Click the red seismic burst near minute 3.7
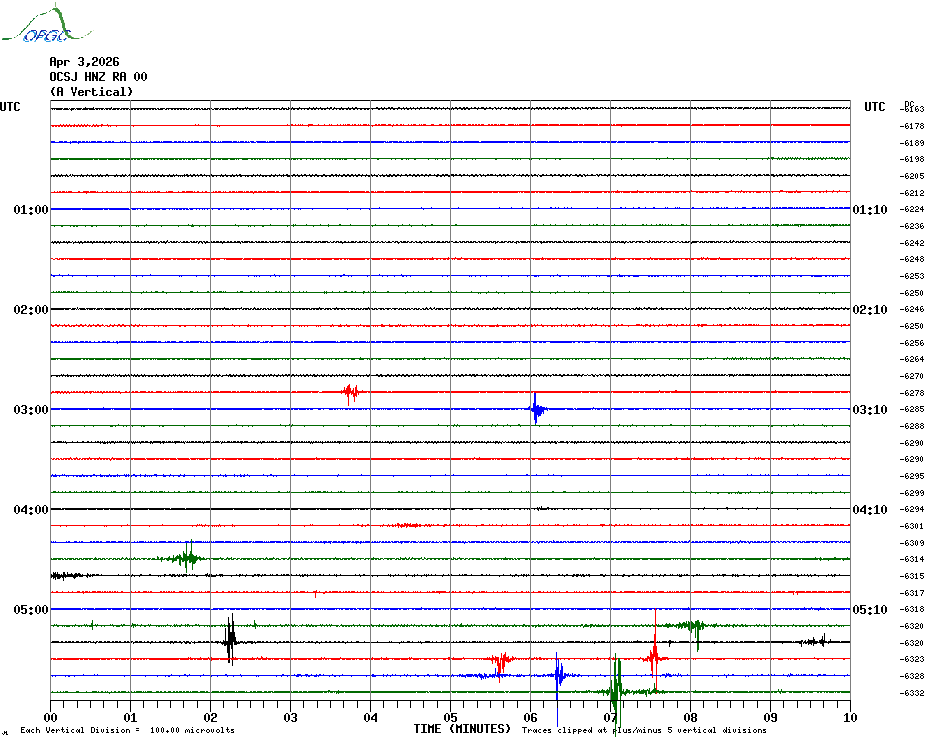This screenshot has height=744, width=930. tap(350, 393)
